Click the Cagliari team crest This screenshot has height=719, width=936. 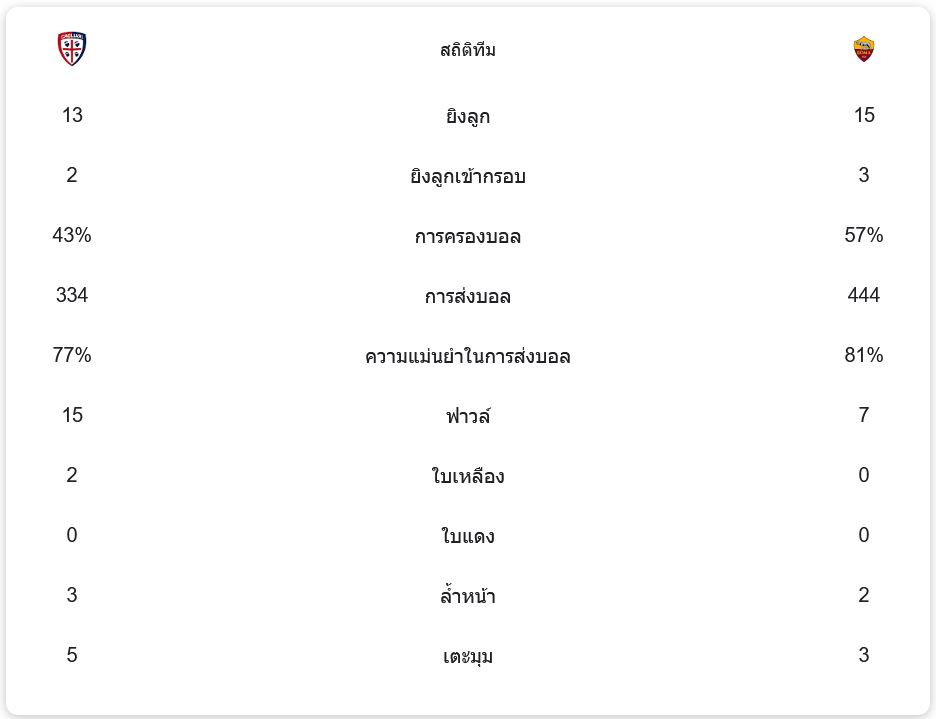(72, 49)
